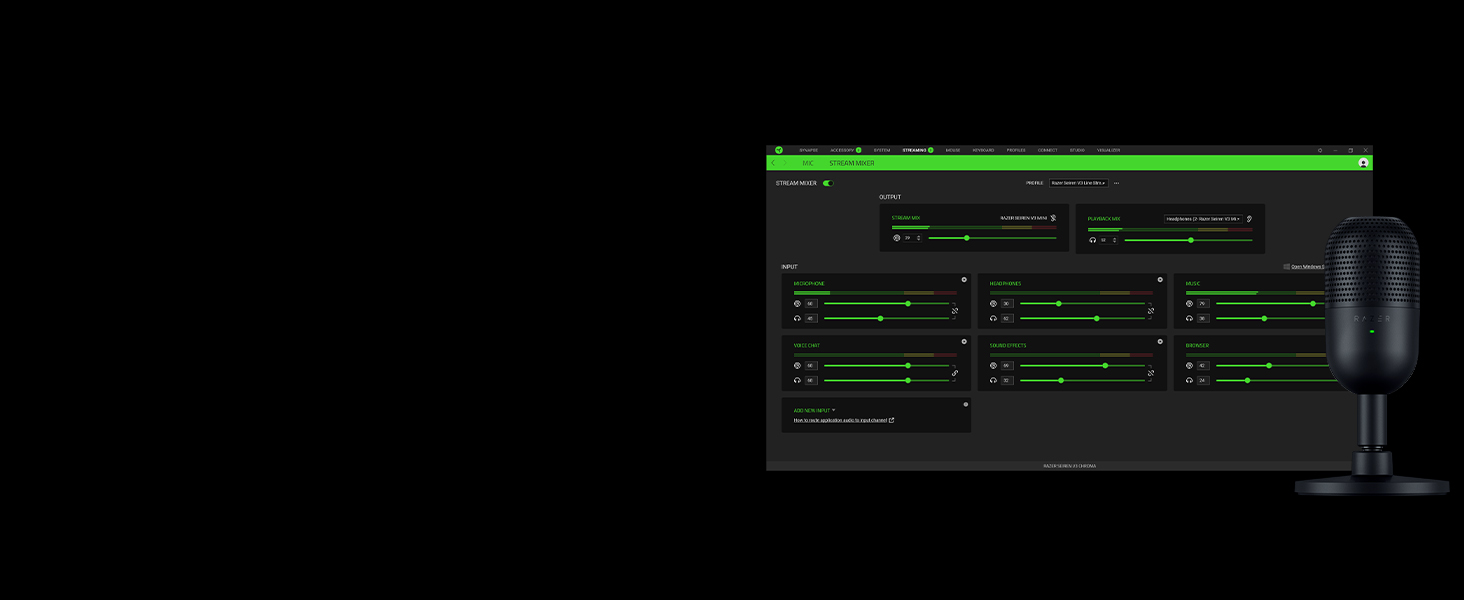1464x600 pixels.
Task: Click the Microphone channel settings gear
Action: (964, 279)
